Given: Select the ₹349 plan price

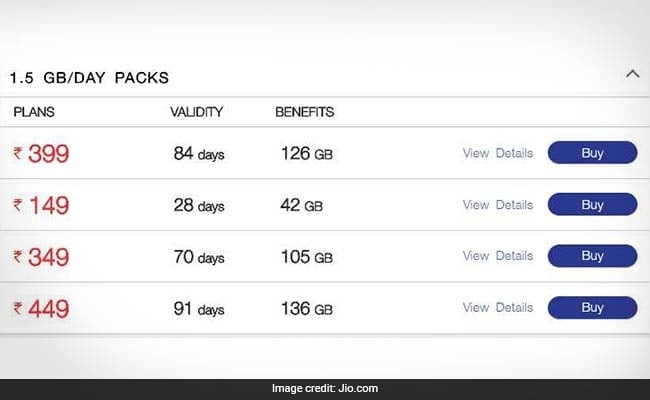Looking at the screenshot, I should click(x=47, y=257).
